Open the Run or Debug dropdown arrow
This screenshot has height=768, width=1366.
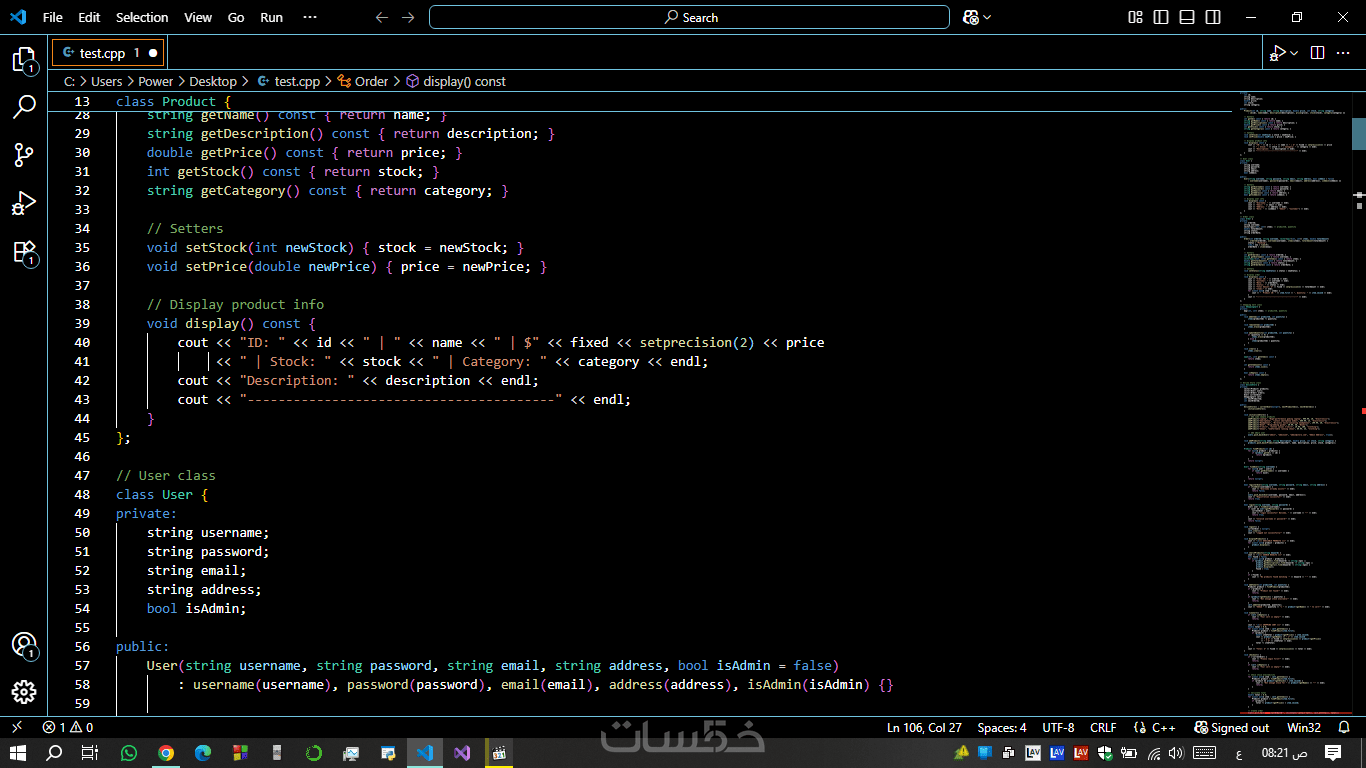click(x=1294, y=52)
